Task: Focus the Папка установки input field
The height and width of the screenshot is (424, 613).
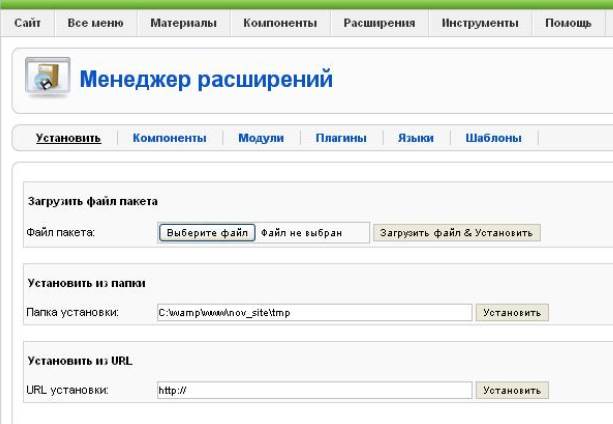Action: (315, 313)
